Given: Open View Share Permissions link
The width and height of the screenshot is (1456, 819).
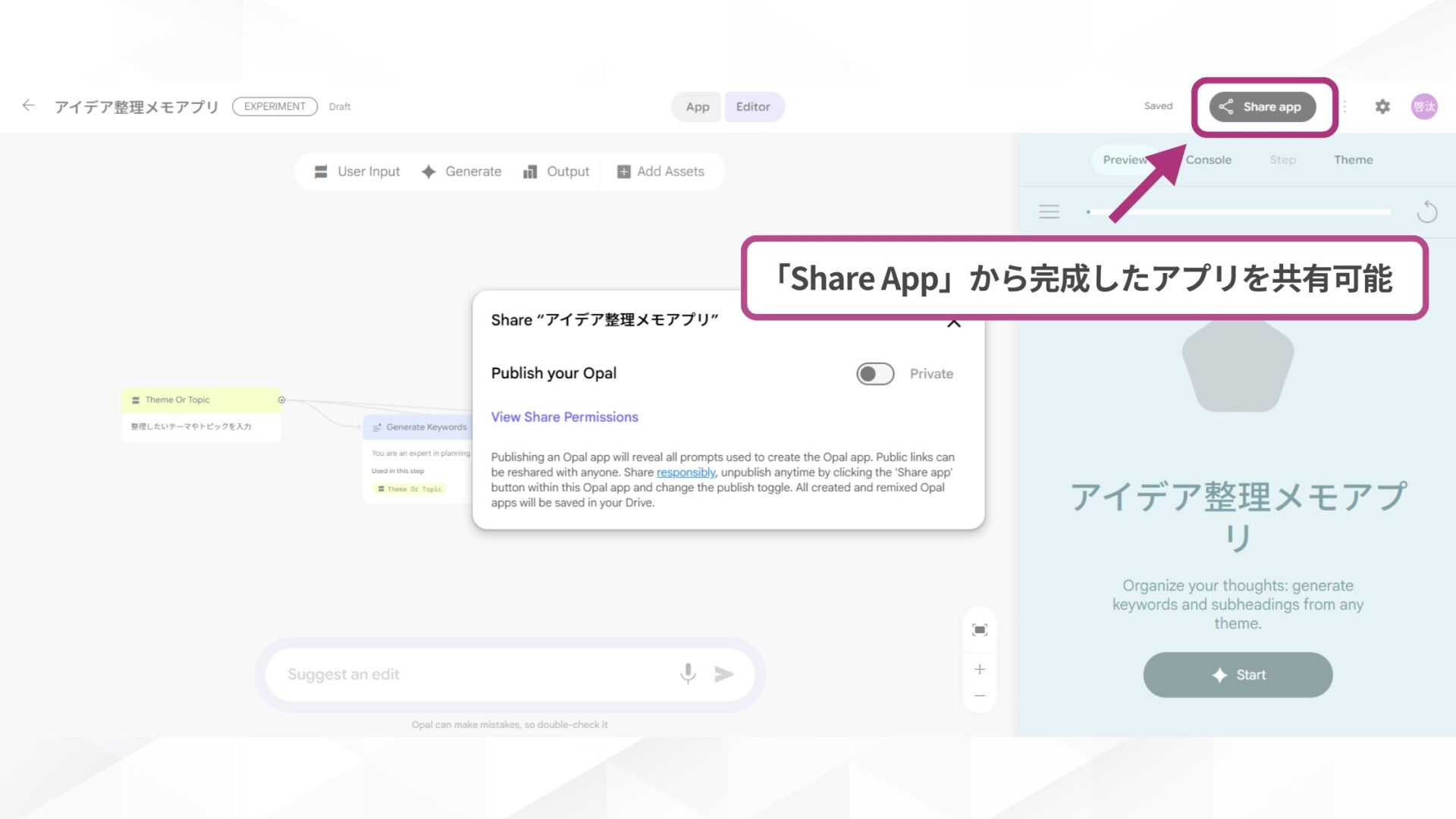Looking at the screenshot, I should [564, 416].
